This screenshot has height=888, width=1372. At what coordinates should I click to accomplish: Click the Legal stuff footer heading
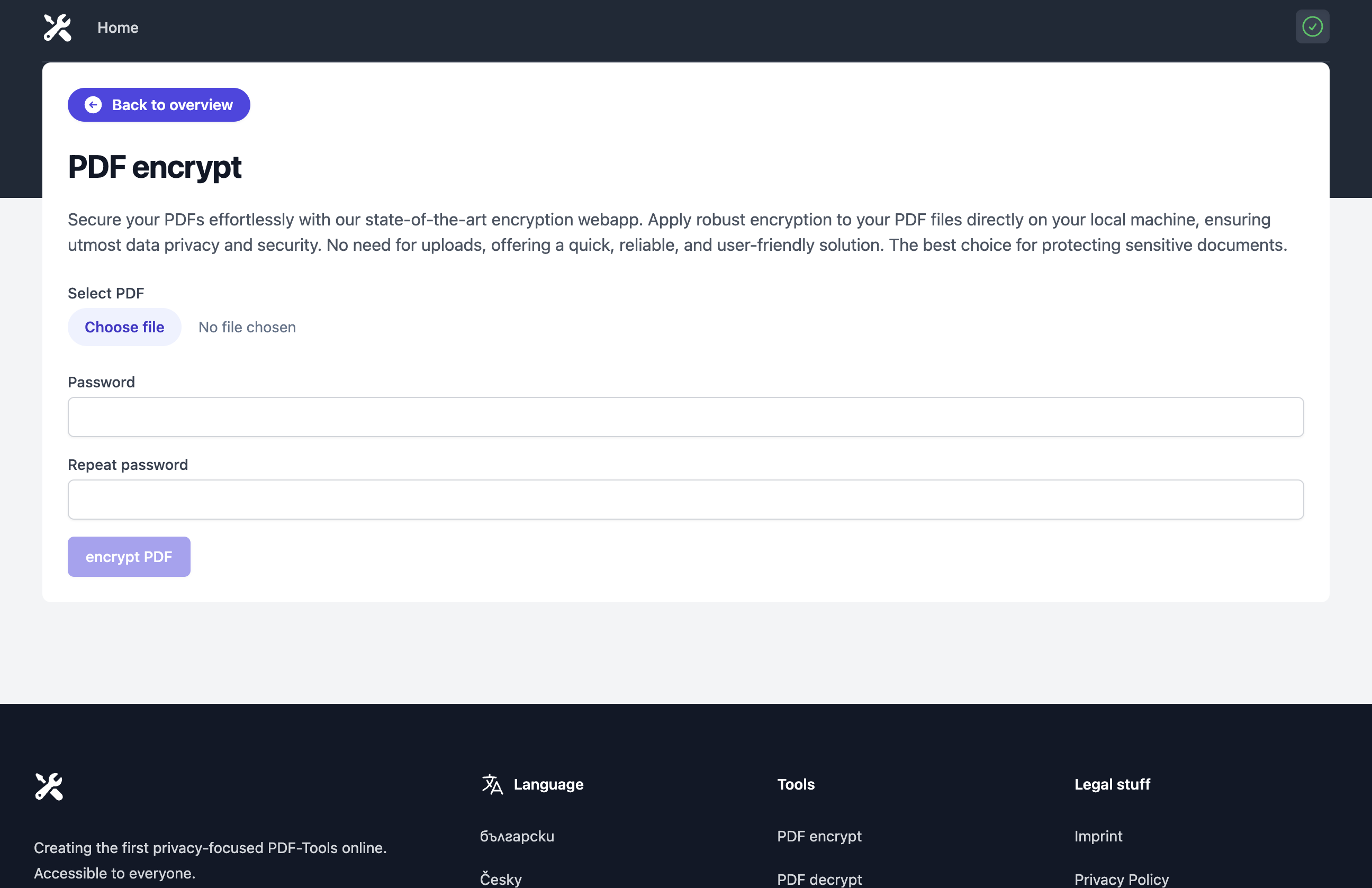(1112, 784)
